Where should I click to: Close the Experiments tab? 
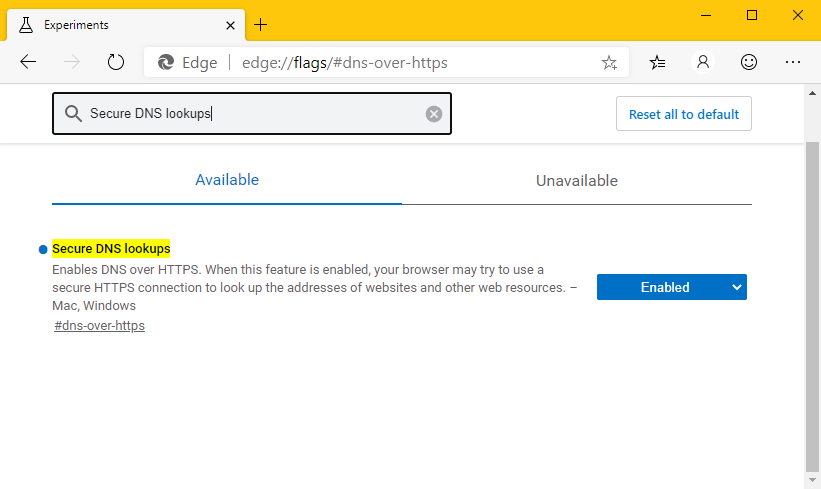point(230,24)
